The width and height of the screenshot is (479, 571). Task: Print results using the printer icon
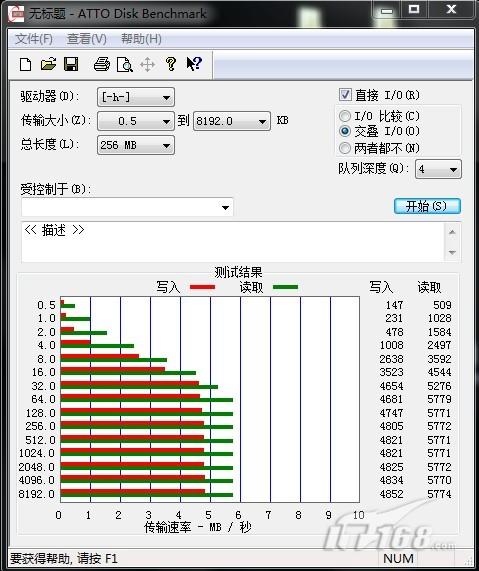(102, 64)
